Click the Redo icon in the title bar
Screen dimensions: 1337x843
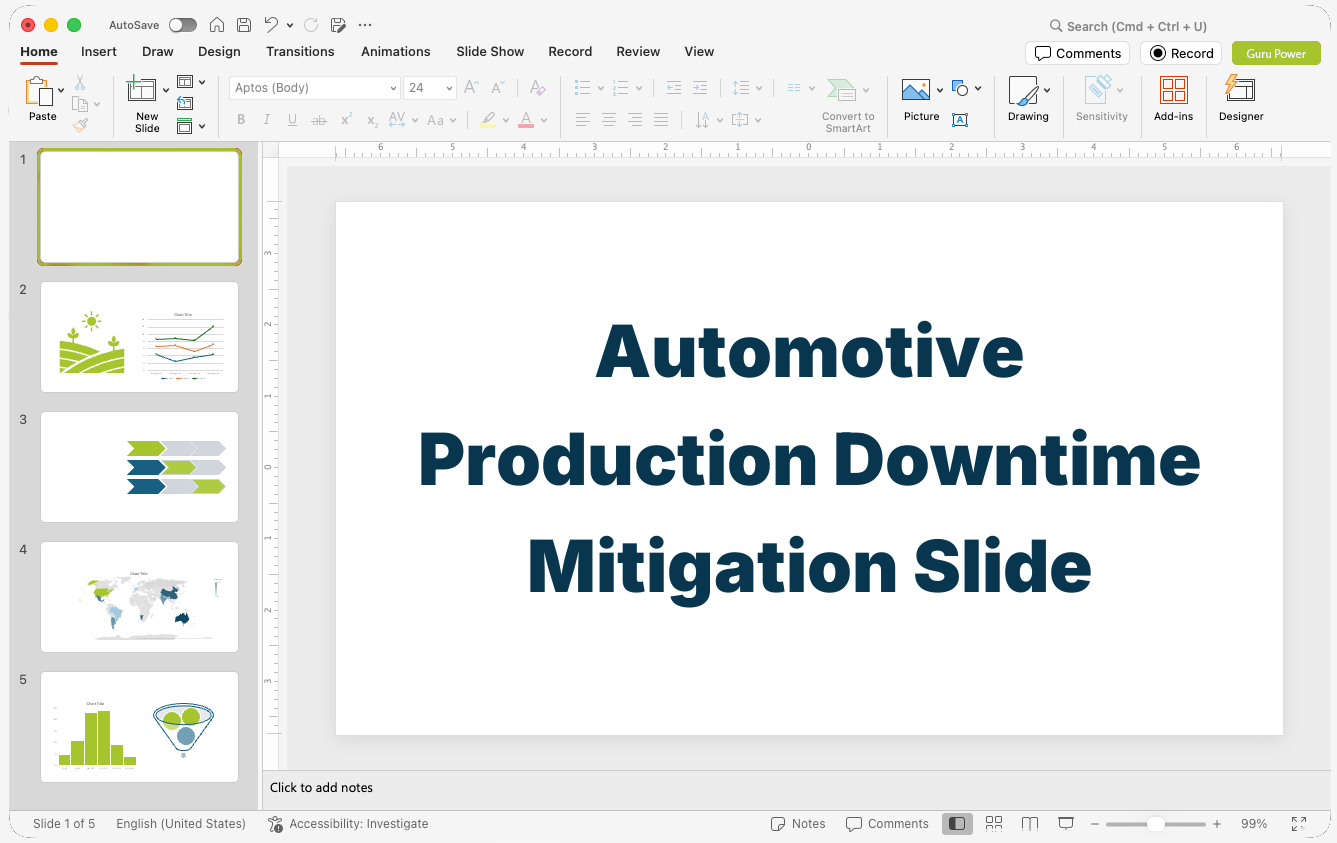pos(311,25)
